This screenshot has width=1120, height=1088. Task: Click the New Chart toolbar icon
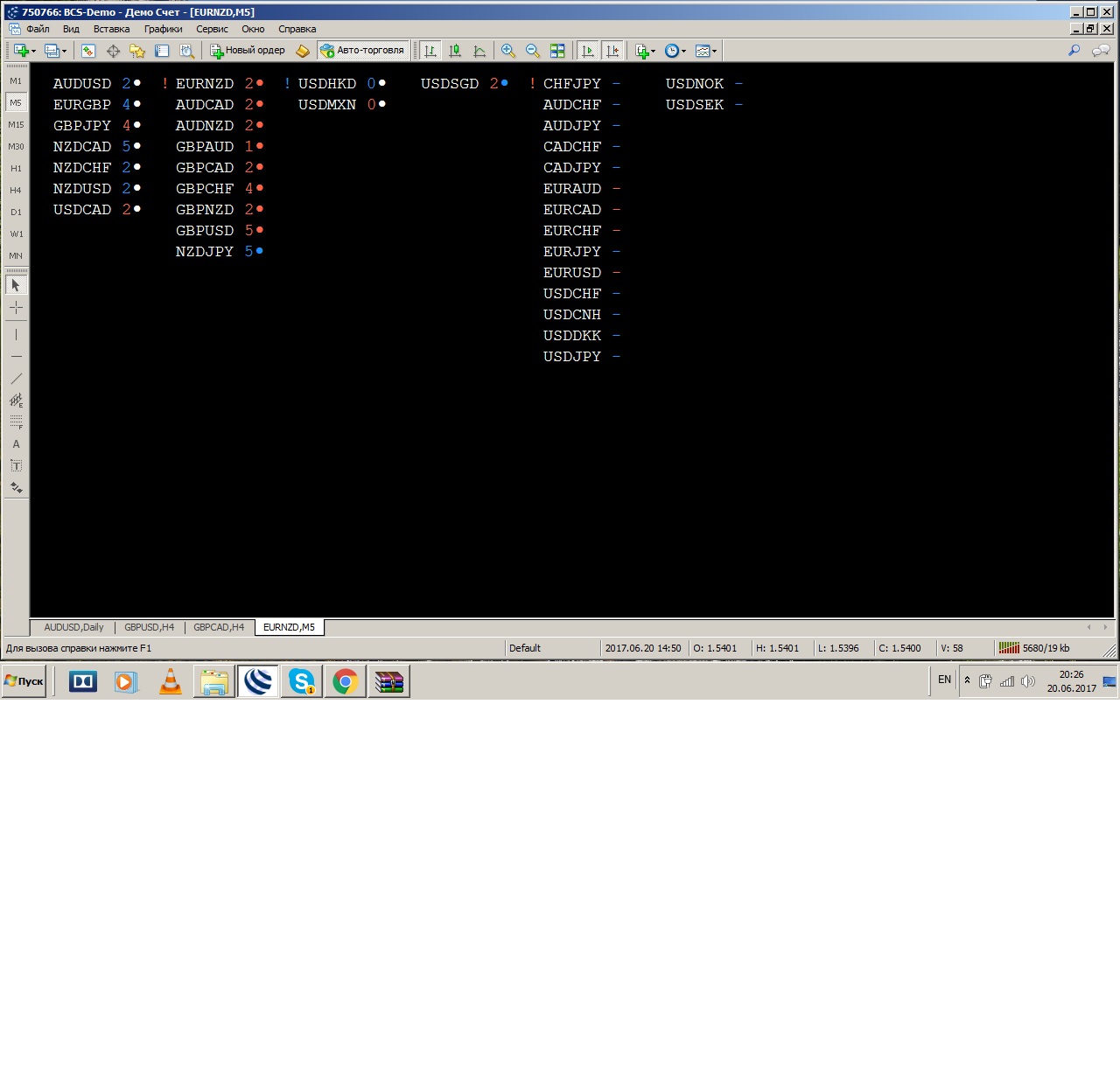22,51
